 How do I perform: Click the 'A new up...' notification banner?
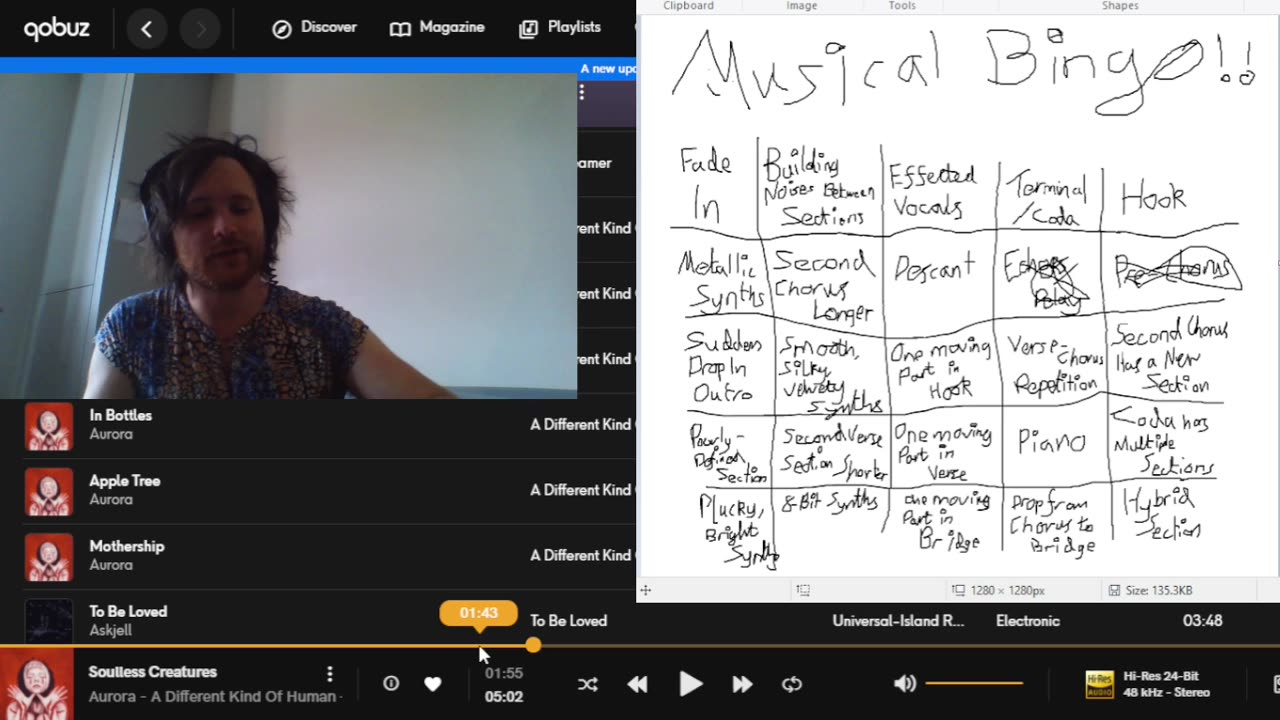(x=608, y=69)
